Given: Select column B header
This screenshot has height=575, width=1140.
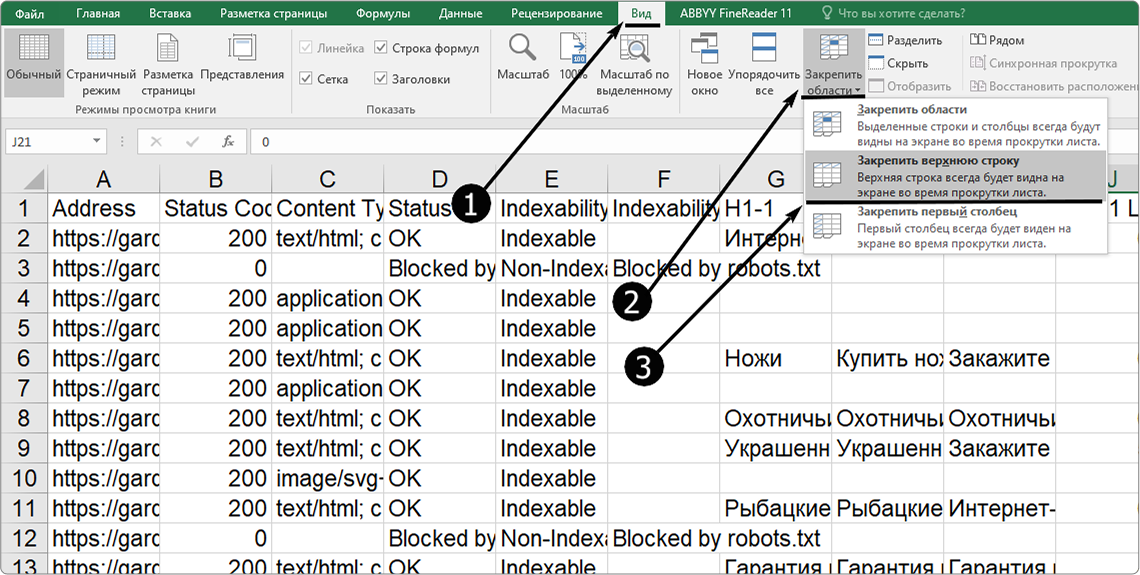Looking at the screenshot, I should [216, 179].
